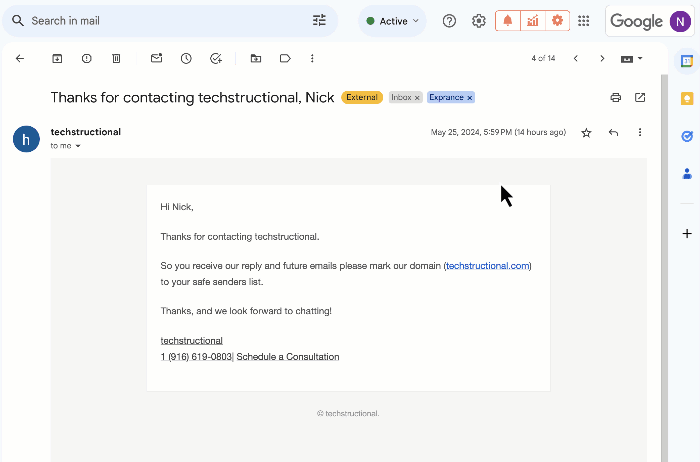Screen dimensions: 700x462
Task: Add this email to Tasks
Action: click(x=216, y=58)
